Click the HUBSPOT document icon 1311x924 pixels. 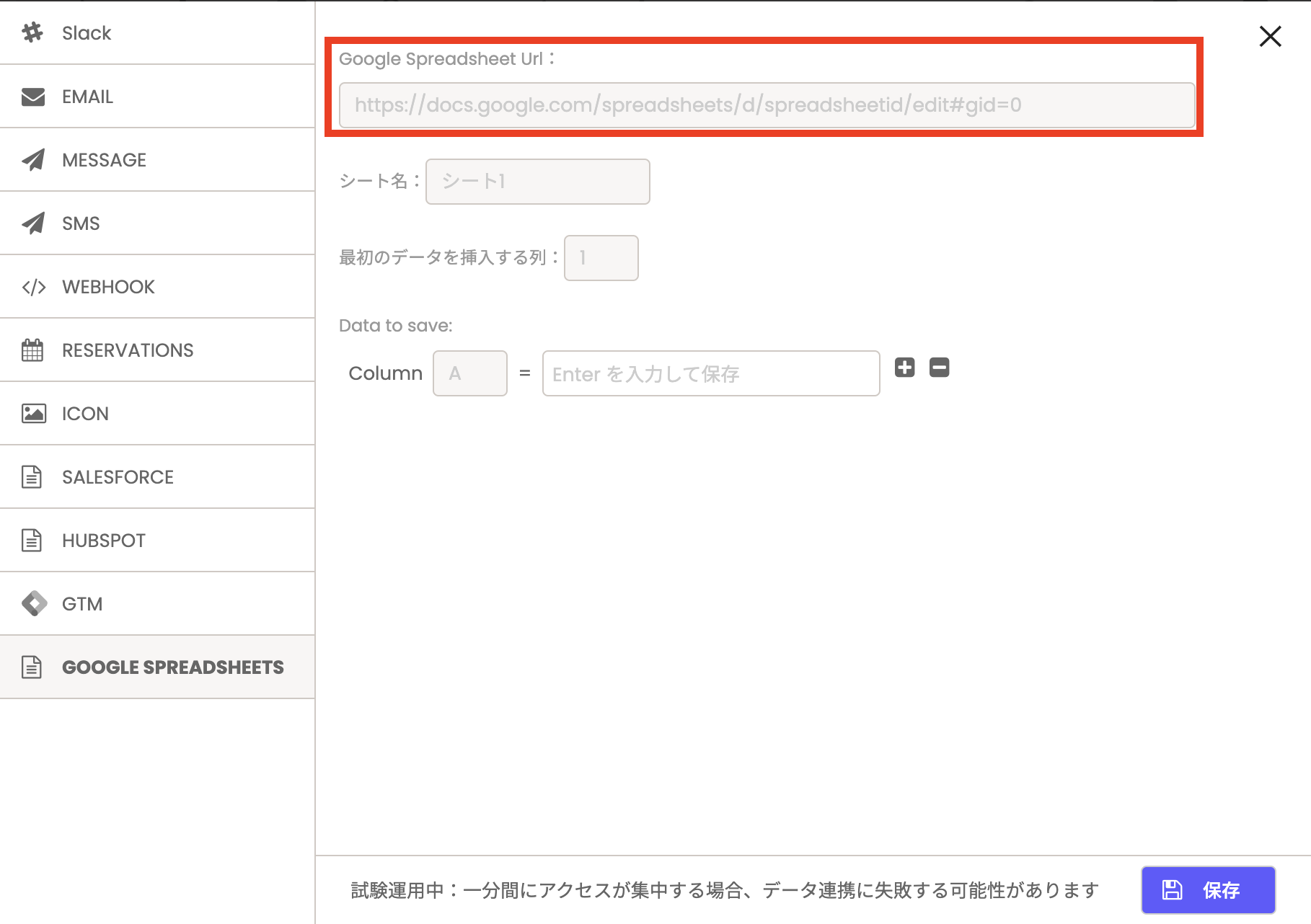pos(32,541)
